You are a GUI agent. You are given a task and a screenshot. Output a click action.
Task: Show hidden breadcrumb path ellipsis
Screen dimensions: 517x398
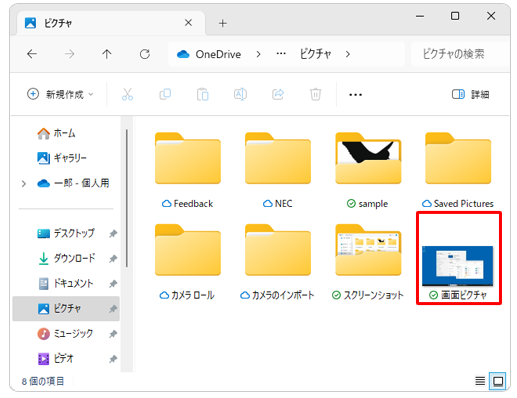281,54
